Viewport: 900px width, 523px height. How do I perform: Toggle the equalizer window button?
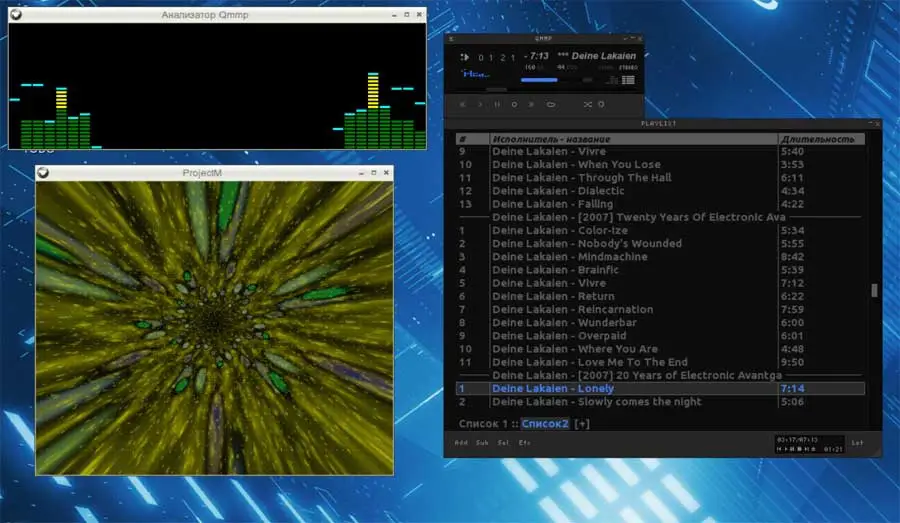click(x=612, y=80)
